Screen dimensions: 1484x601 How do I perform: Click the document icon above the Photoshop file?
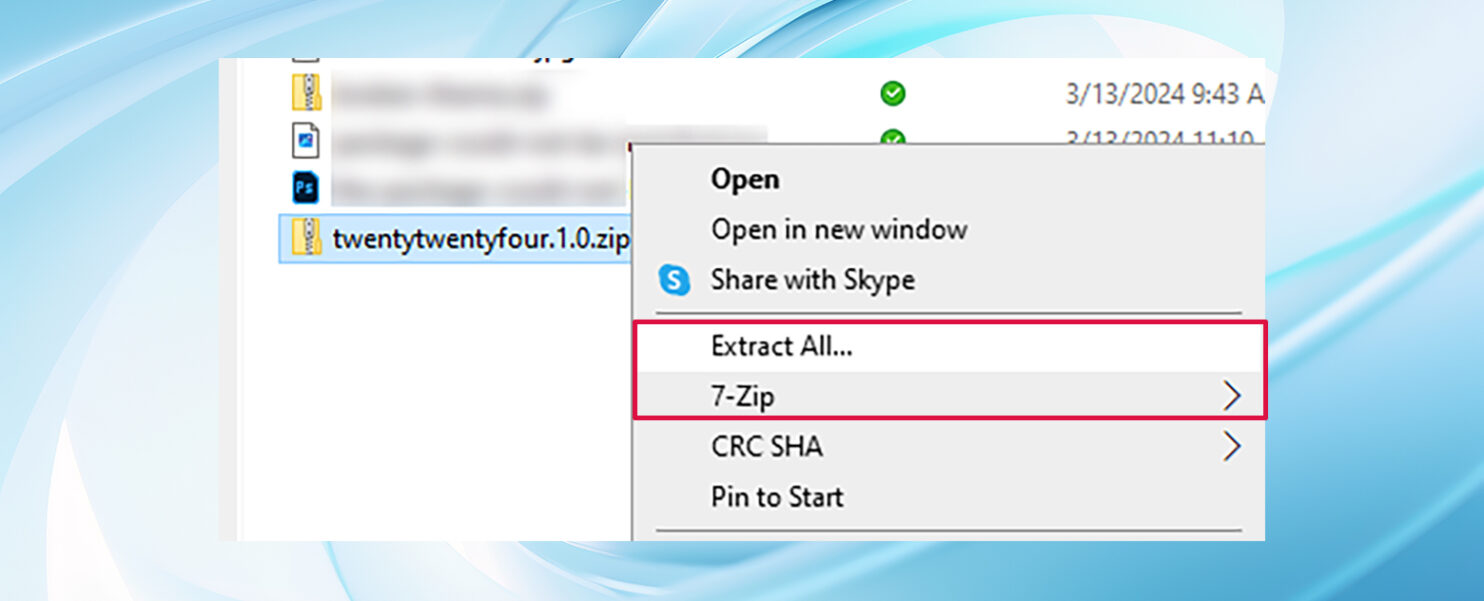click(307, 139)
